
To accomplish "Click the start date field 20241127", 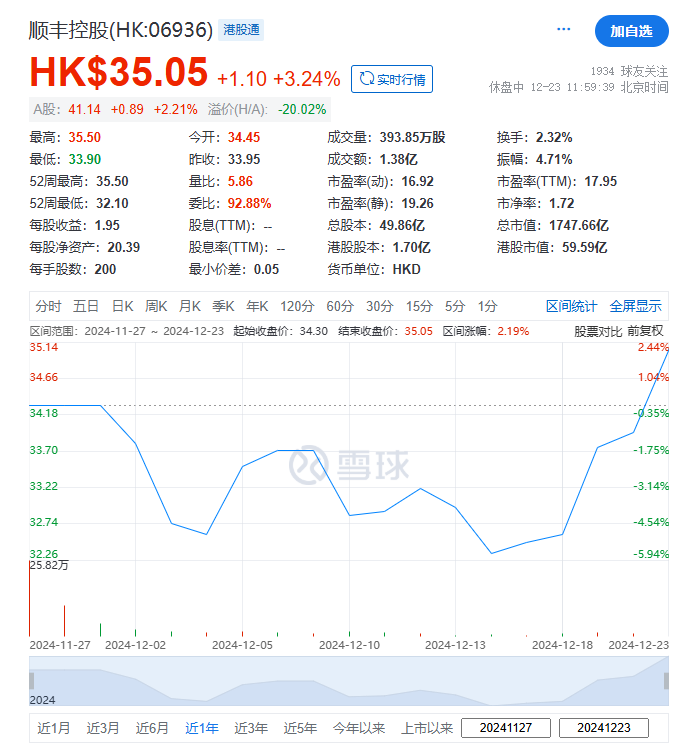I will [506, 728].
